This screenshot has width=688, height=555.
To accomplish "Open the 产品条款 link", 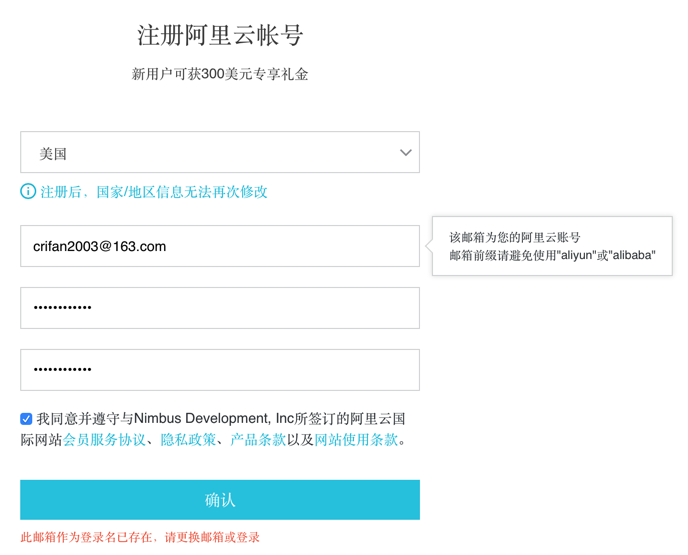I will (258, 439).
